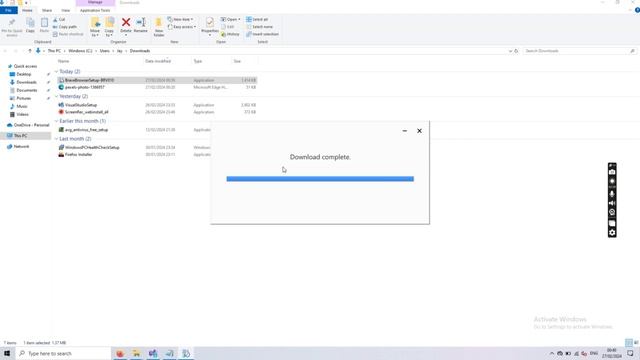Open the Properties icon in ribbon
This screenshot has height=360, width=640.
pyautogui.click(x=210, y=22)
